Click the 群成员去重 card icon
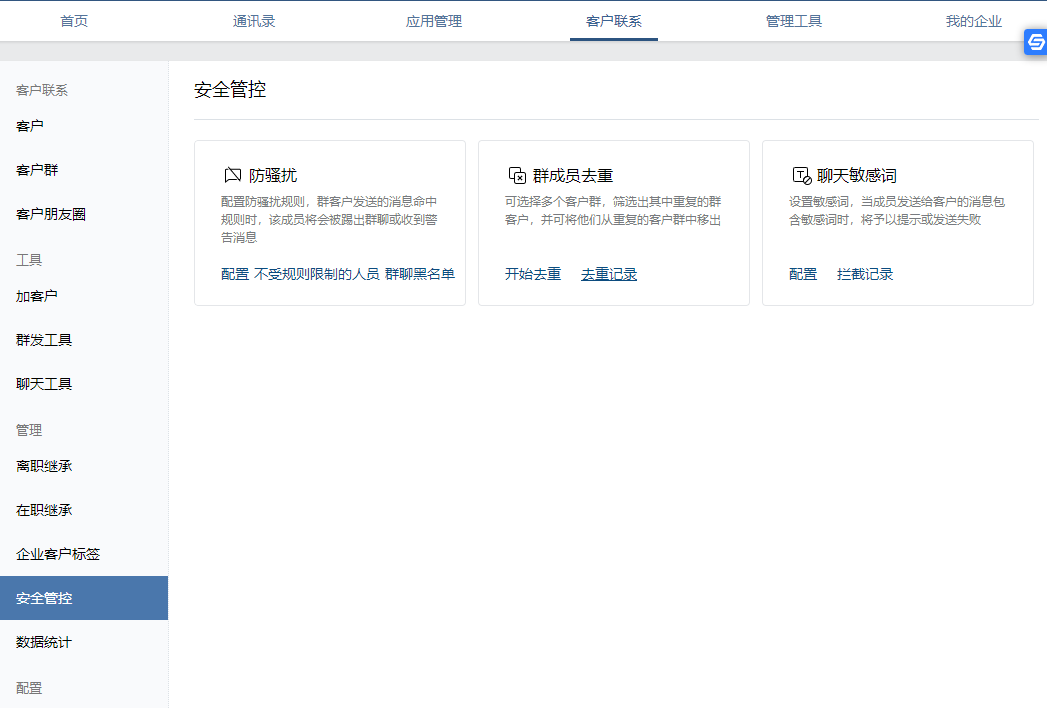 pos(517,175)
